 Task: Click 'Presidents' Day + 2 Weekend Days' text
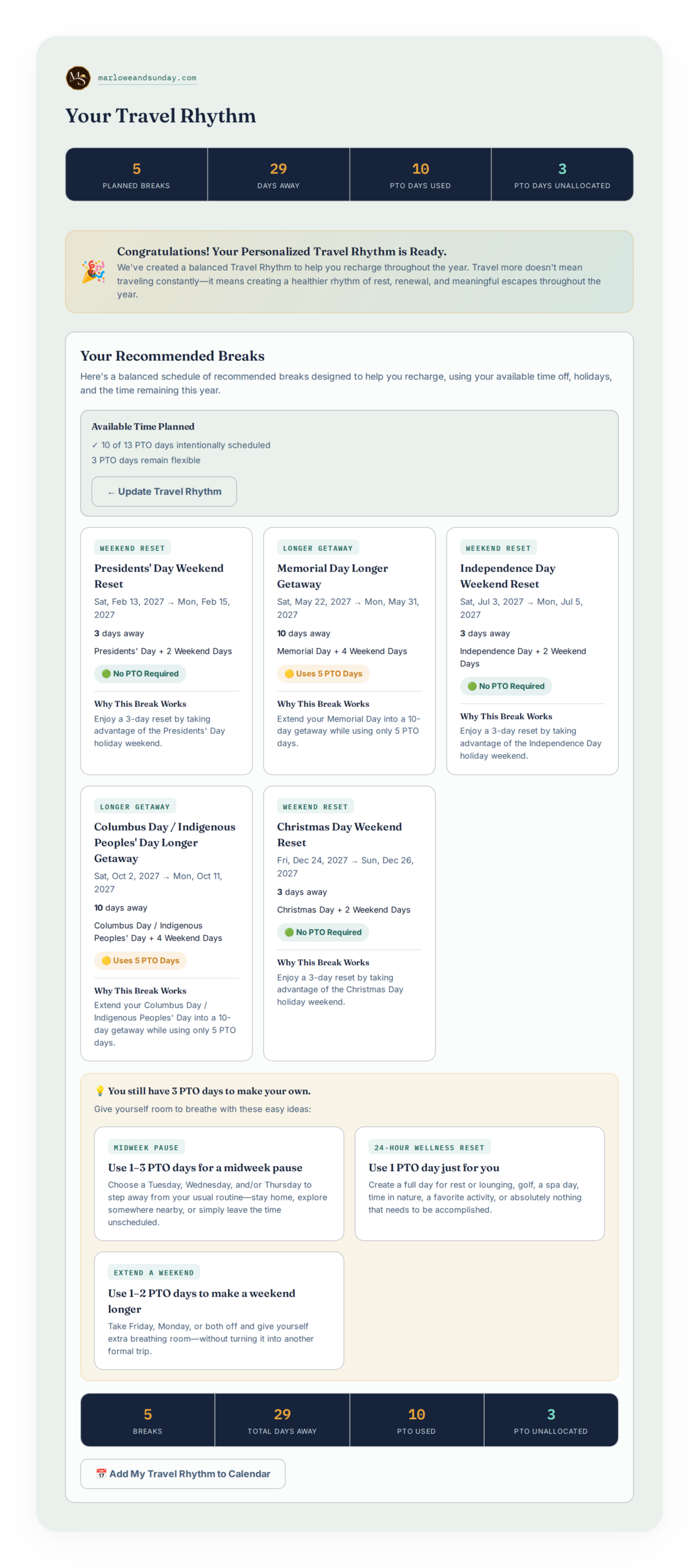[163, 650]
